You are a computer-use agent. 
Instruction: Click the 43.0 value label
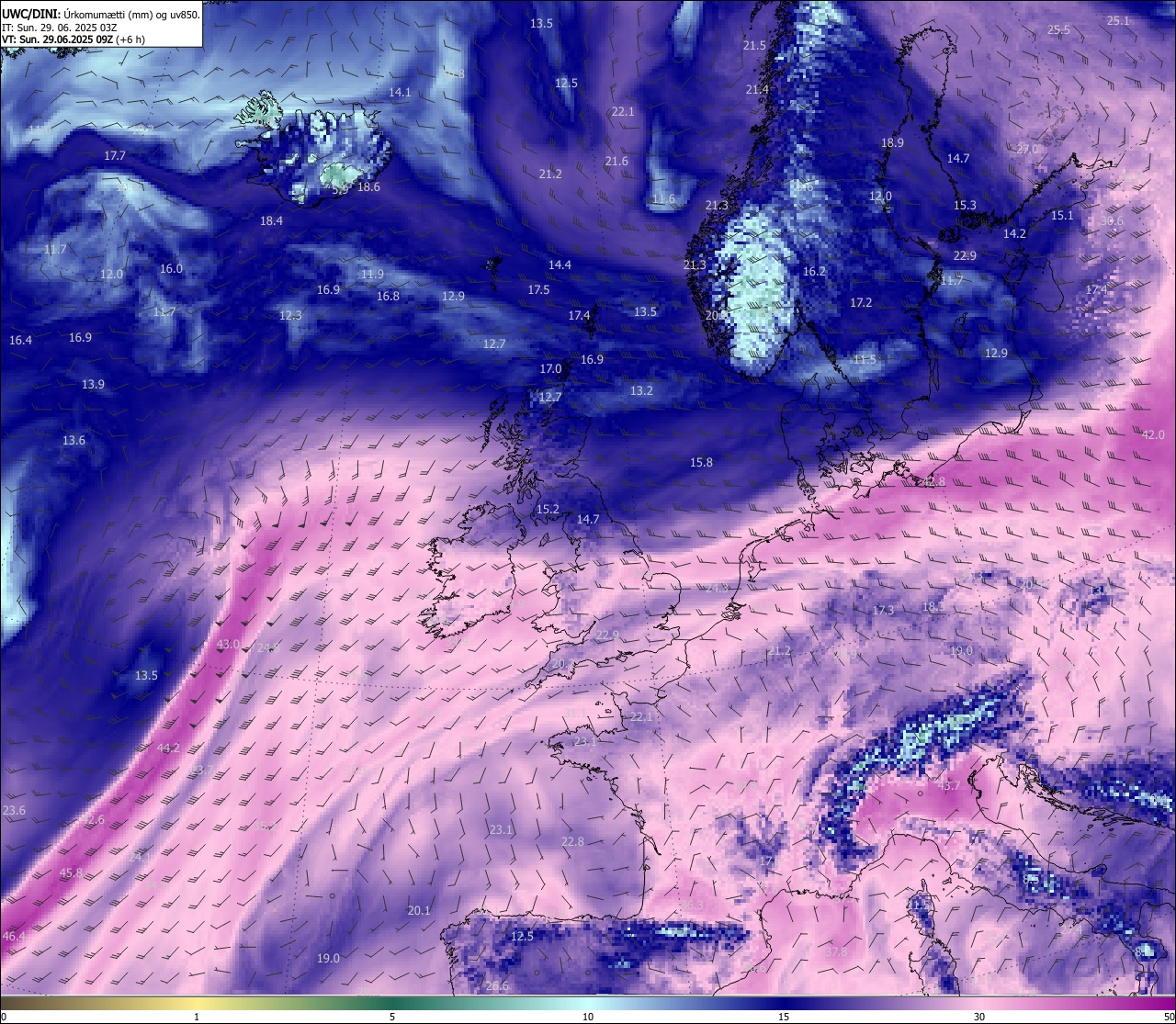[228, 644]
